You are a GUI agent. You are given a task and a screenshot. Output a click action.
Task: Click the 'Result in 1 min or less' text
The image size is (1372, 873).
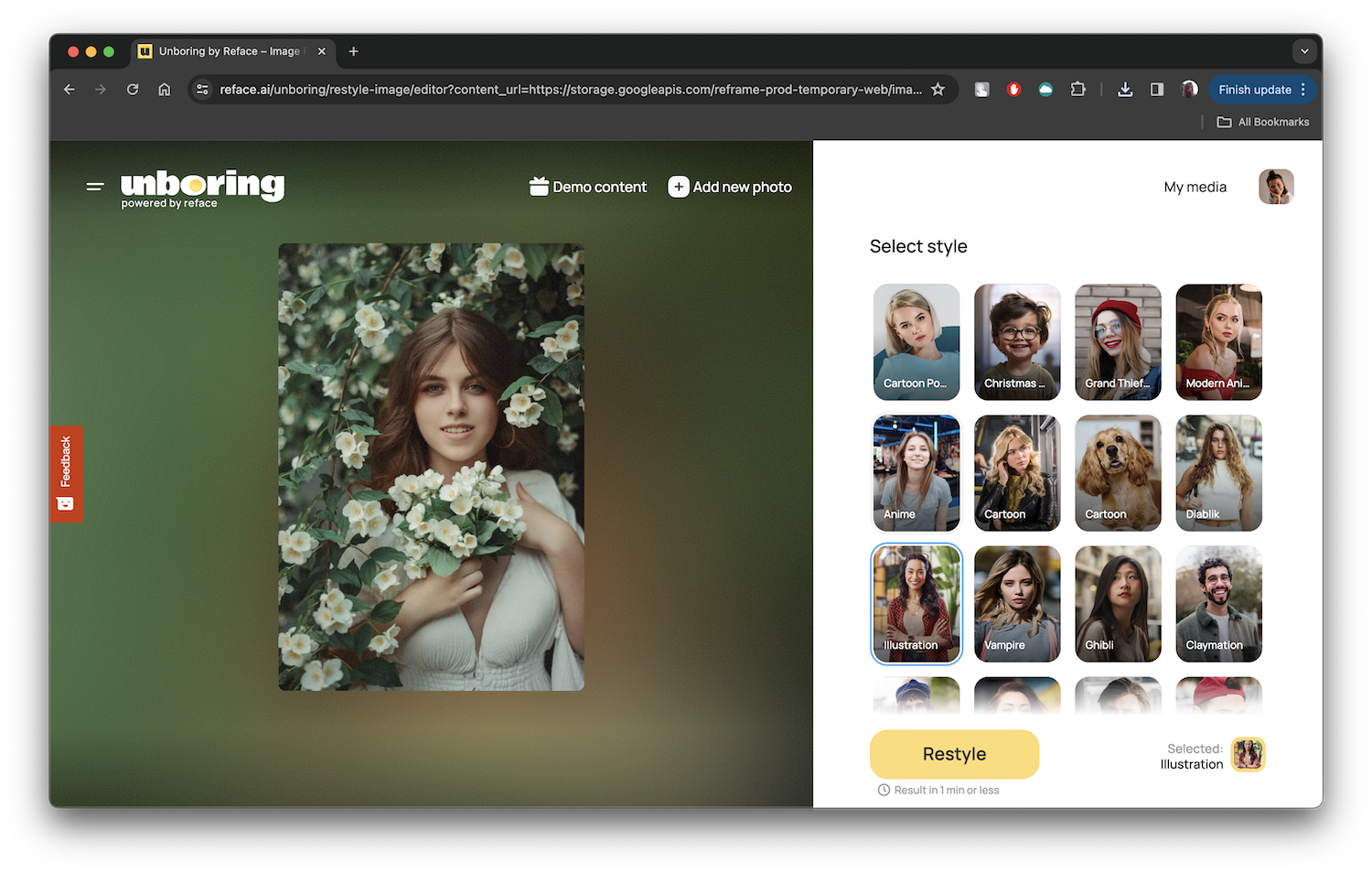point(947,790)
